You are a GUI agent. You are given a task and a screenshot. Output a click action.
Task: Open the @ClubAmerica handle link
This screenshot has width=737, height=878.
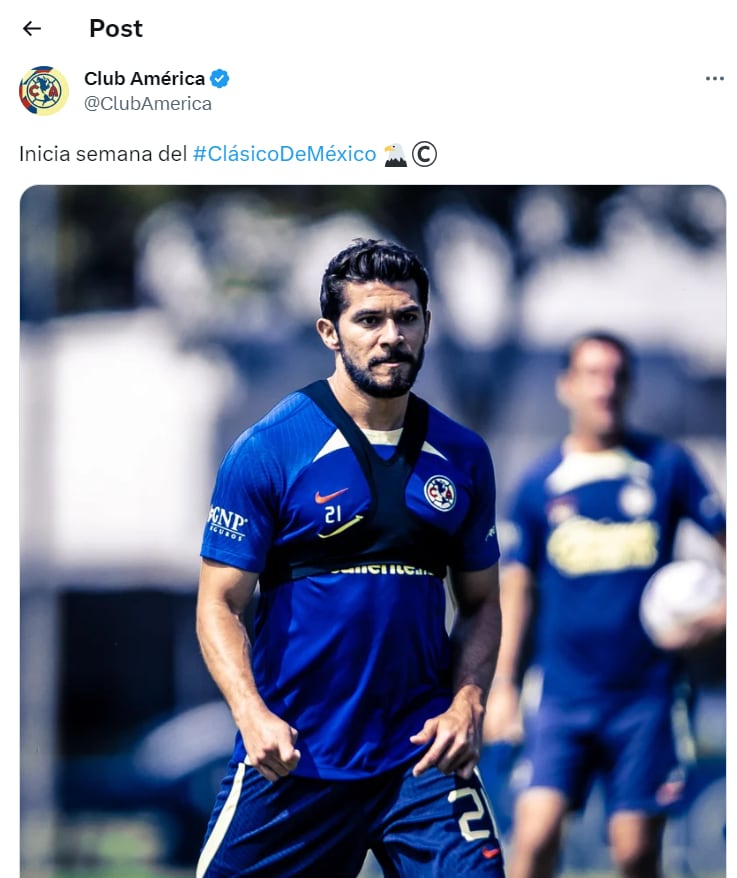click(148, 104)
